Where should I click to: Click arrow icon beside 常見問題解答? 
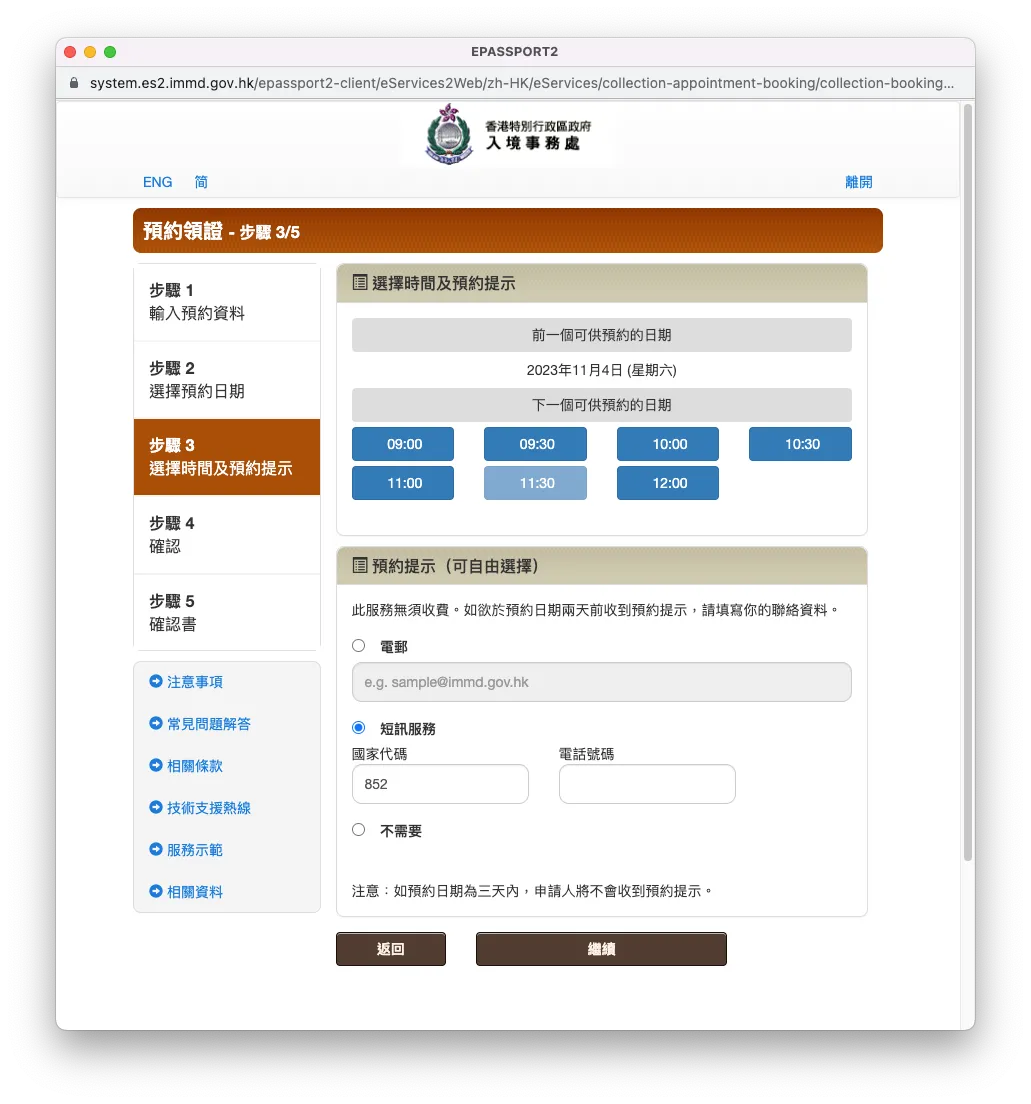156,723
